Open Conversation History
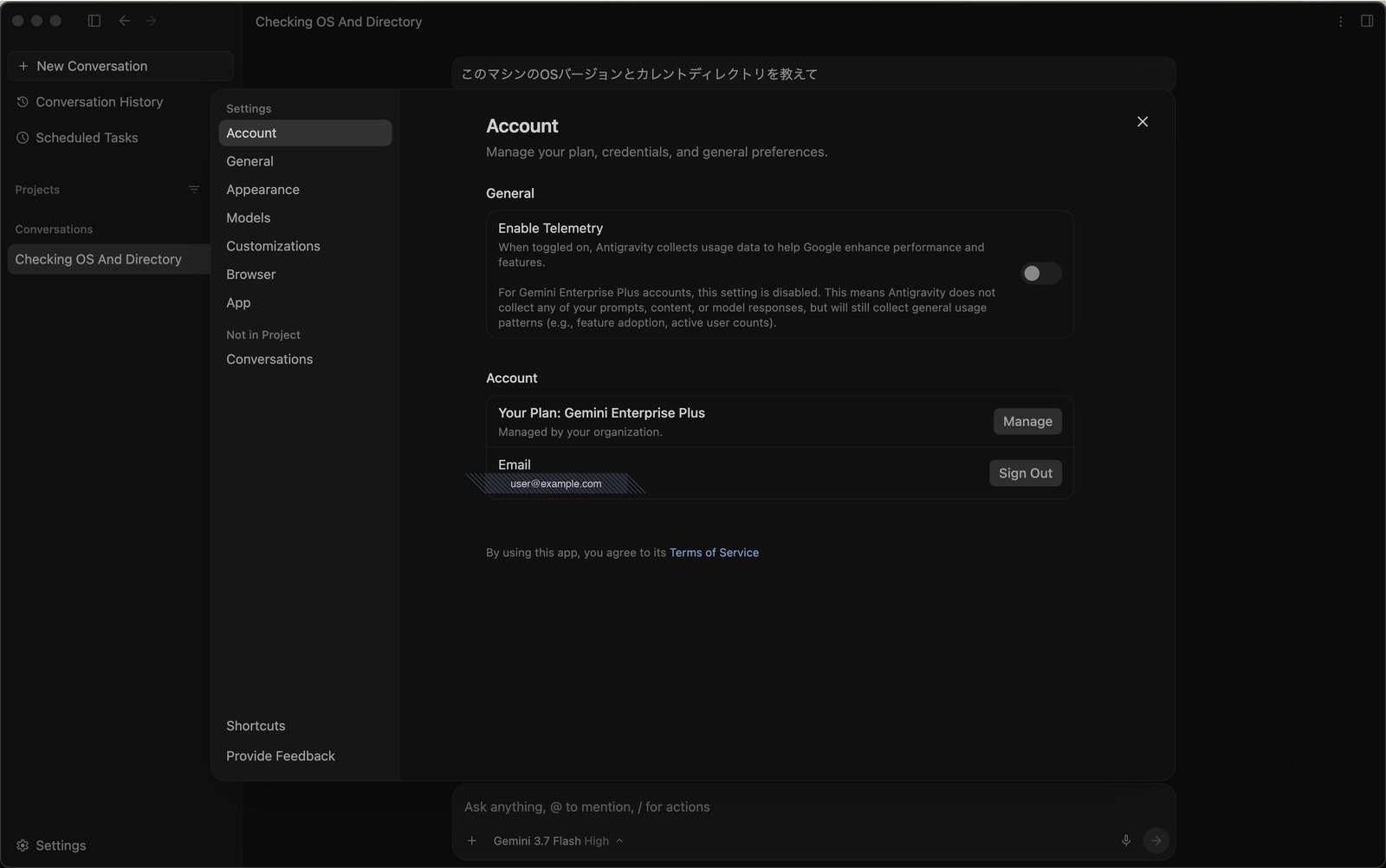Viewport: 1386px width, 868px height. point(99,102)
